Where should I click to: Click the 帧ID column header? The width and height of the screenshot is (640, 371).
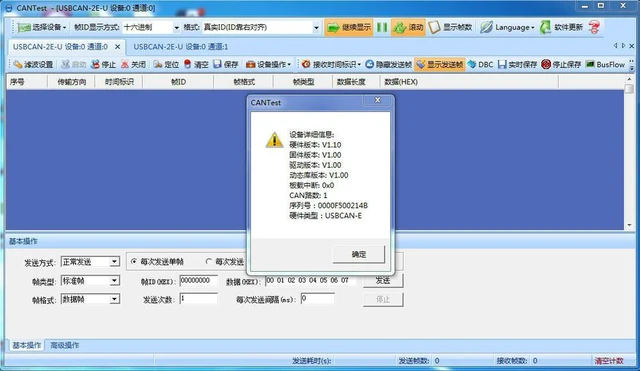tap(178, 82)
